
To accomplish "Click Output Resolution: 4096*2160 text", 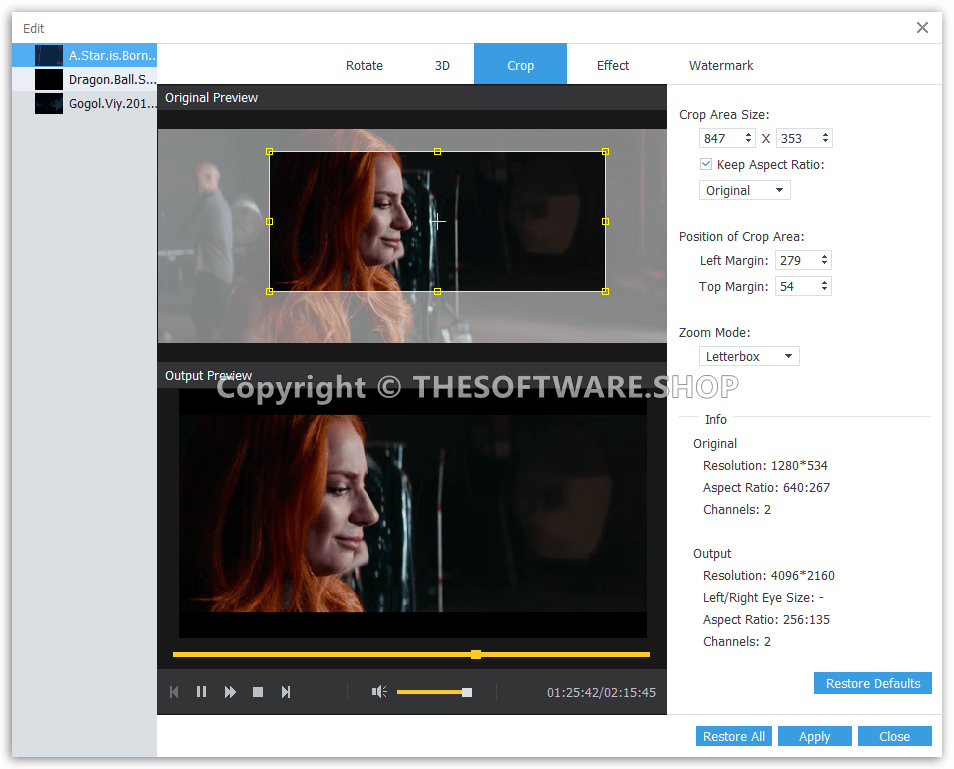I will tap(768, 576).
